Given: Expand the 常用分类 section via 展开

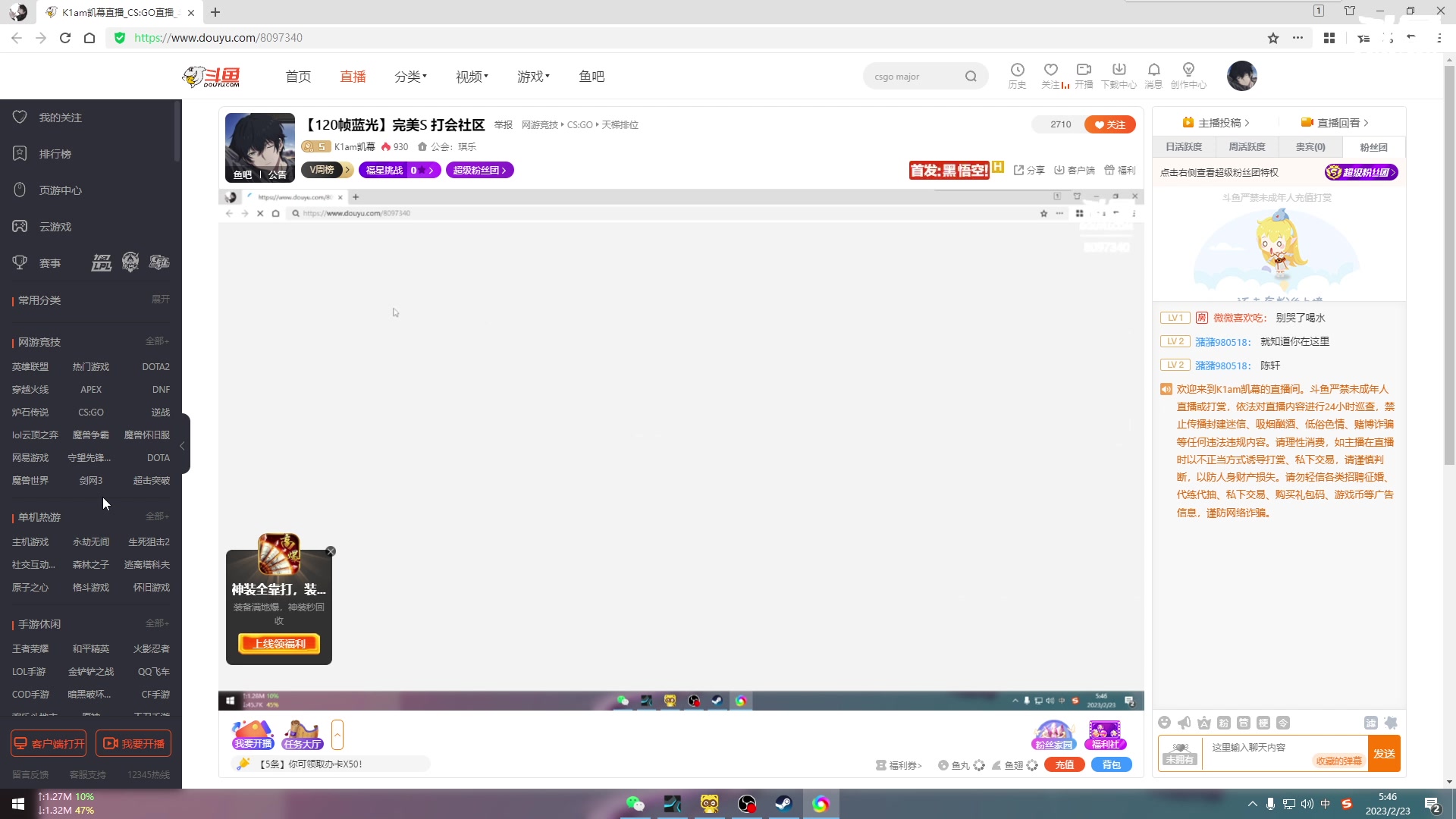Looking at the screenshot, I should (160, 300).
